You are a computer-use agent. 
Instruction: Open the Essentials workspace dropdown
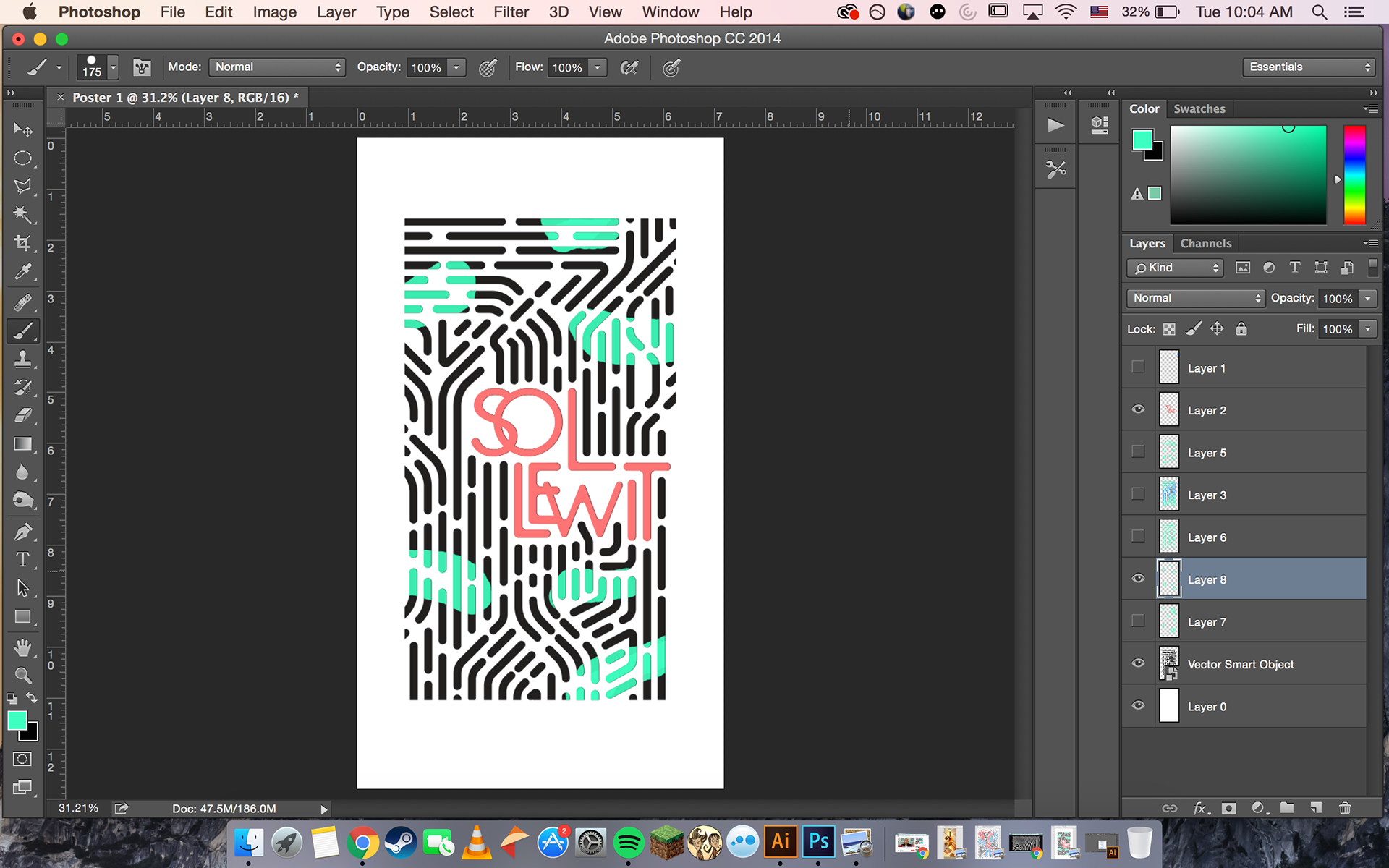[x=1309, y=67]
